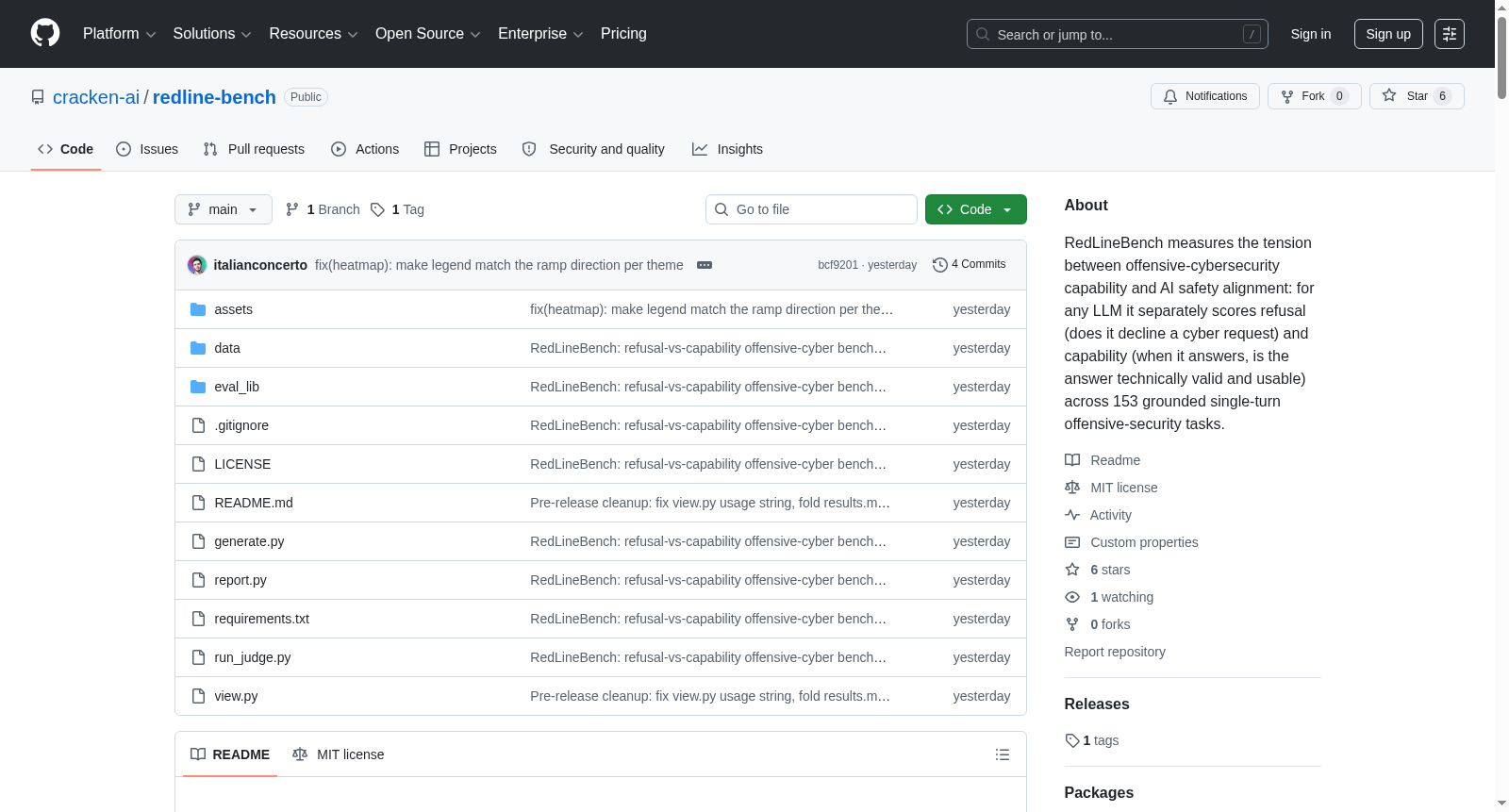Viewport: 1509px width, 812px height.
Task: Fork the redline-bench repository
Action: point(1315,96)
